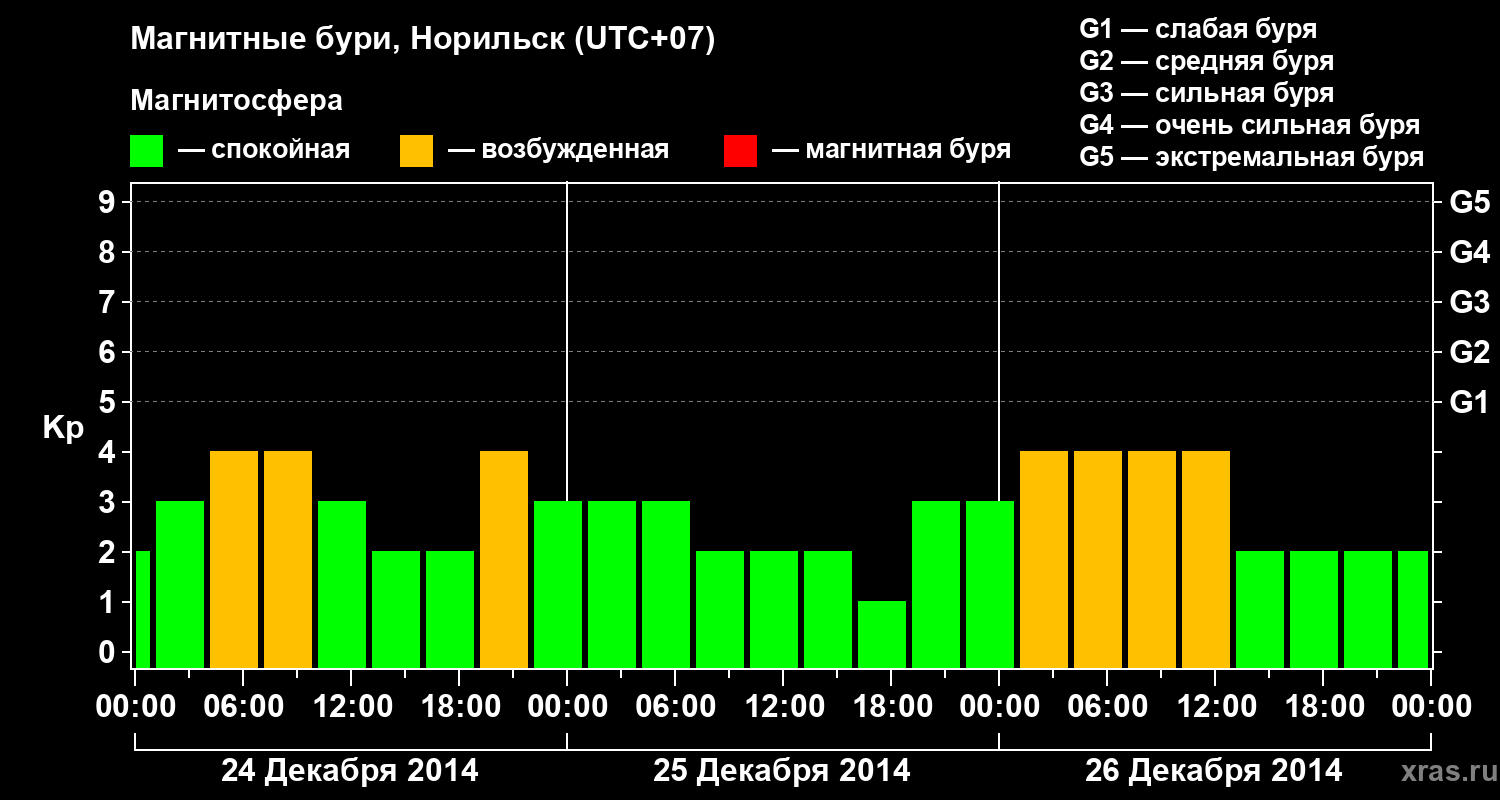
Task: Select the first orange bar on 26 December
Action: (x=1044, y=559)
